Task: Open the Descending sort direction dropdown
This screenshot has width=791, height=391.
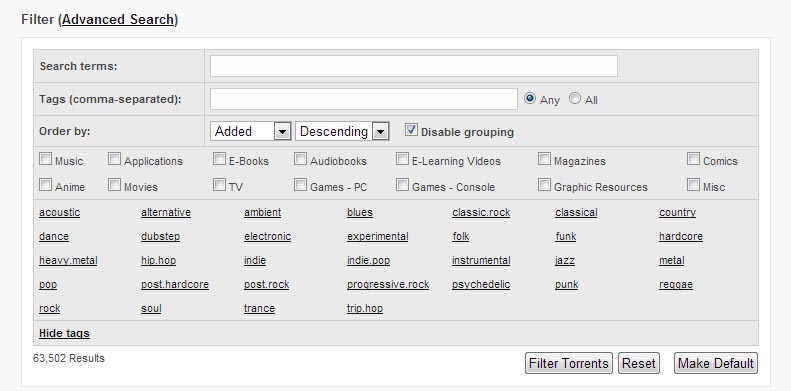Action: point(342,132)
